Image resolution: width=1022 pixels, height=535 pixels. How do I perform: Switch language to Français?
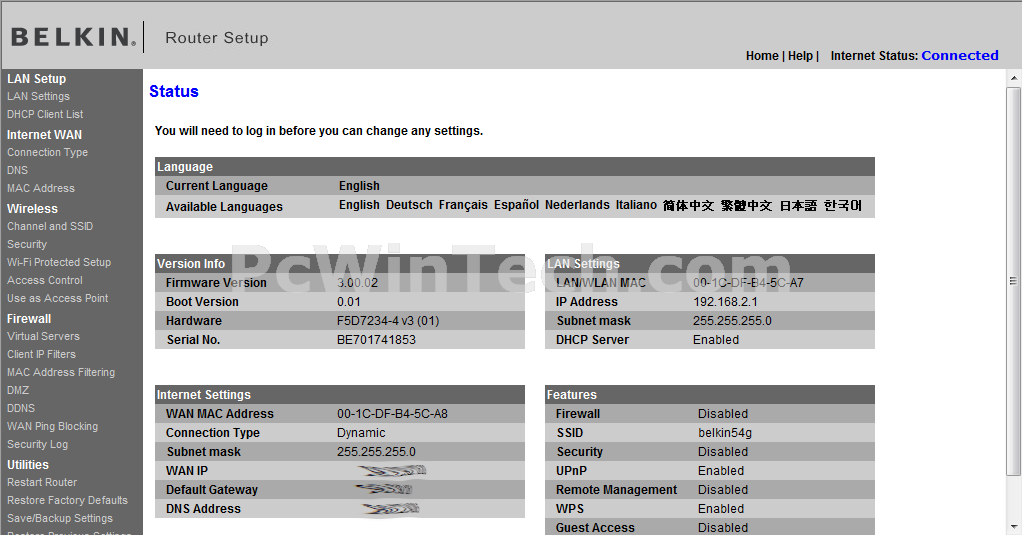point(463,205)
